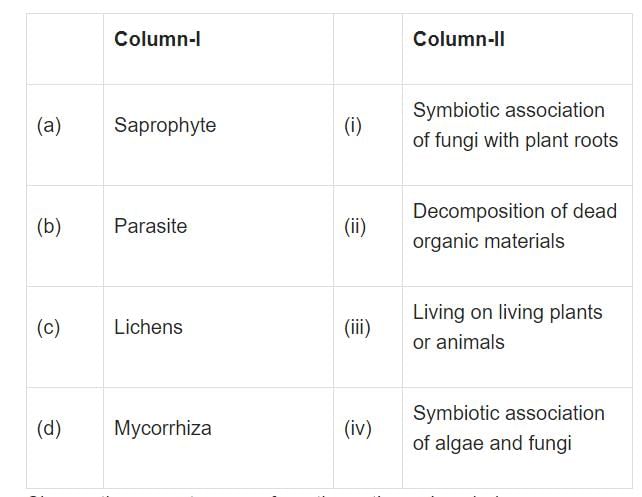Select the Mycorrhiza cell

tap(218, 438)
